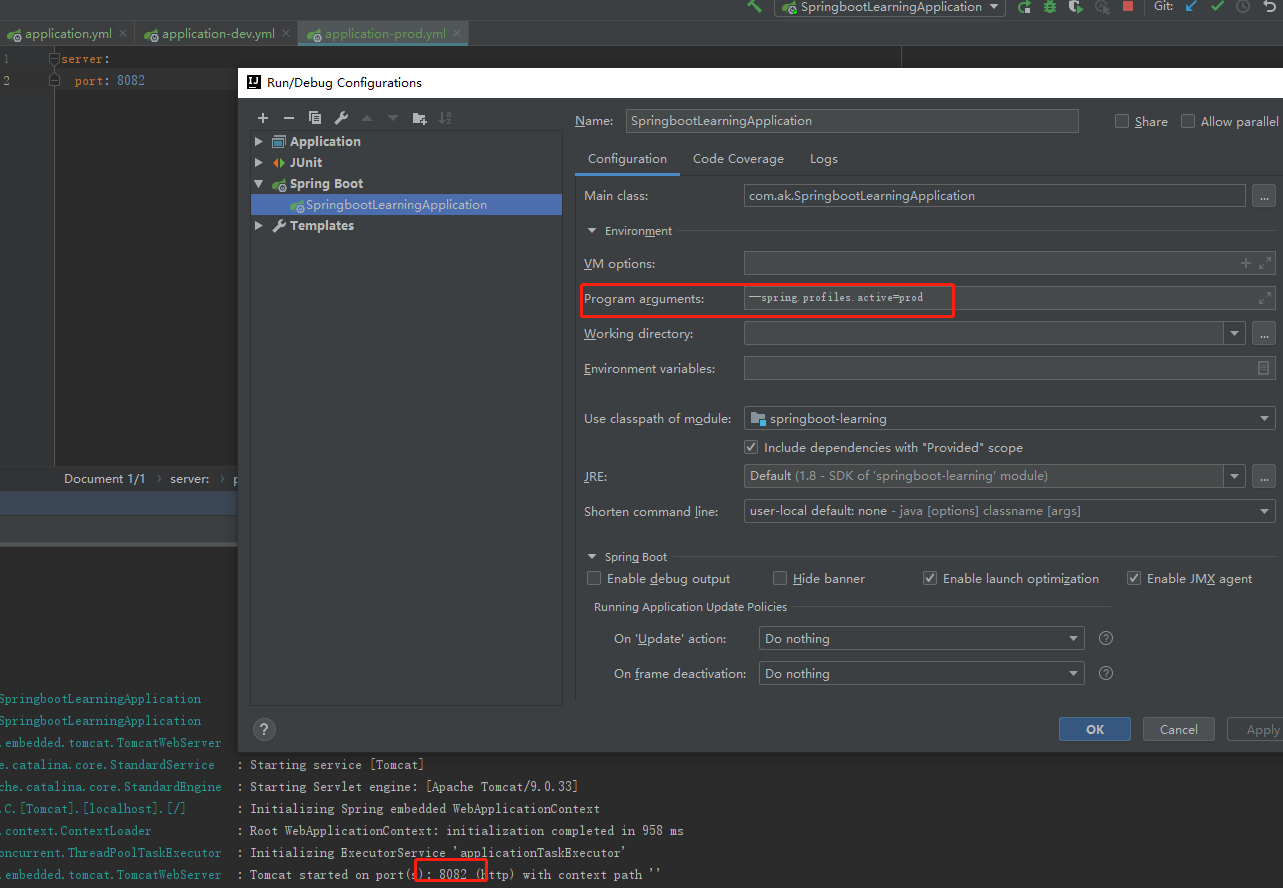Open JRE dropdown
This screenshot has width=1283, height=888.
(1235, 476)
